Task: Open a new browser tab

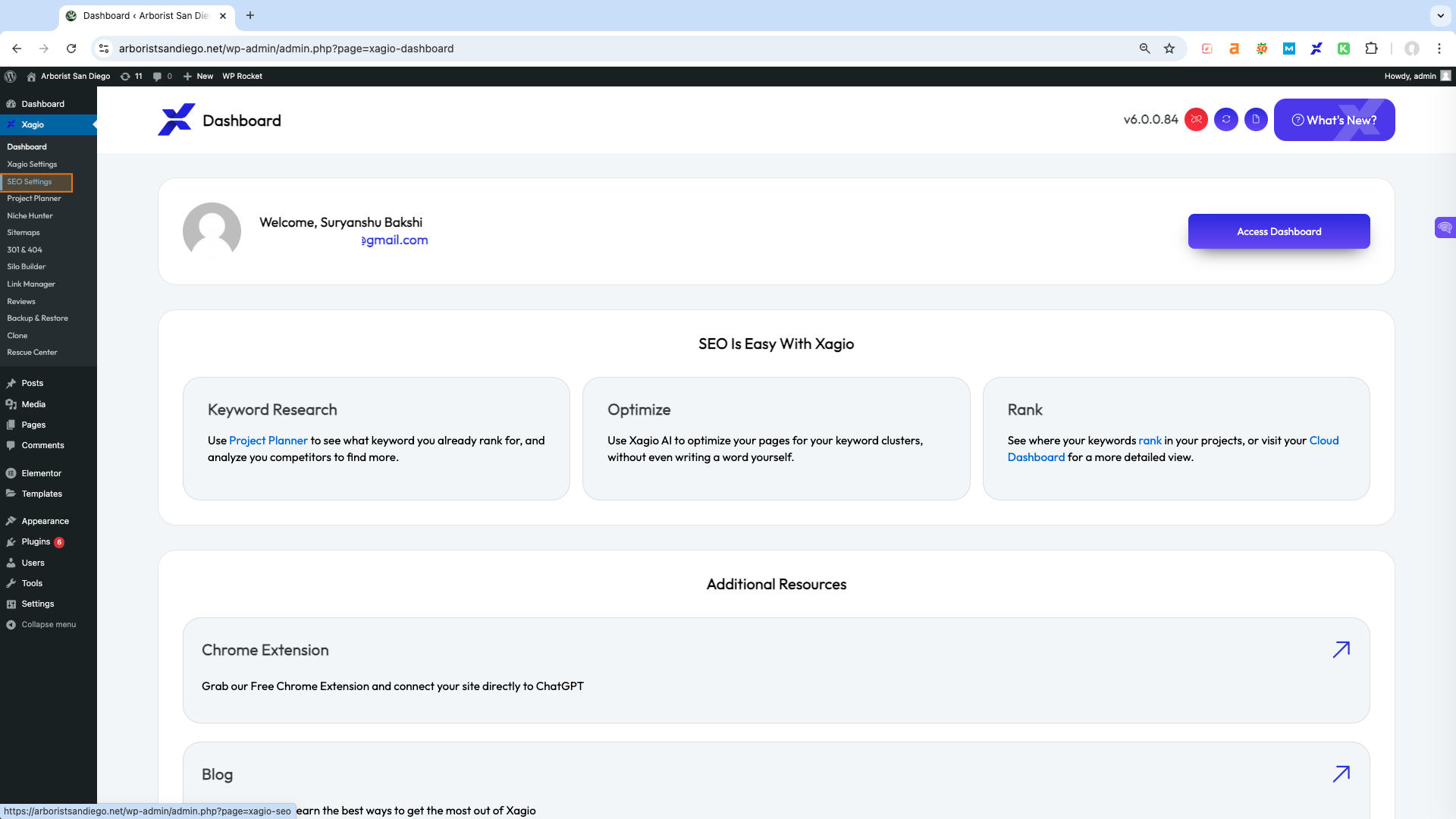Action: click(x=250, y=15)
